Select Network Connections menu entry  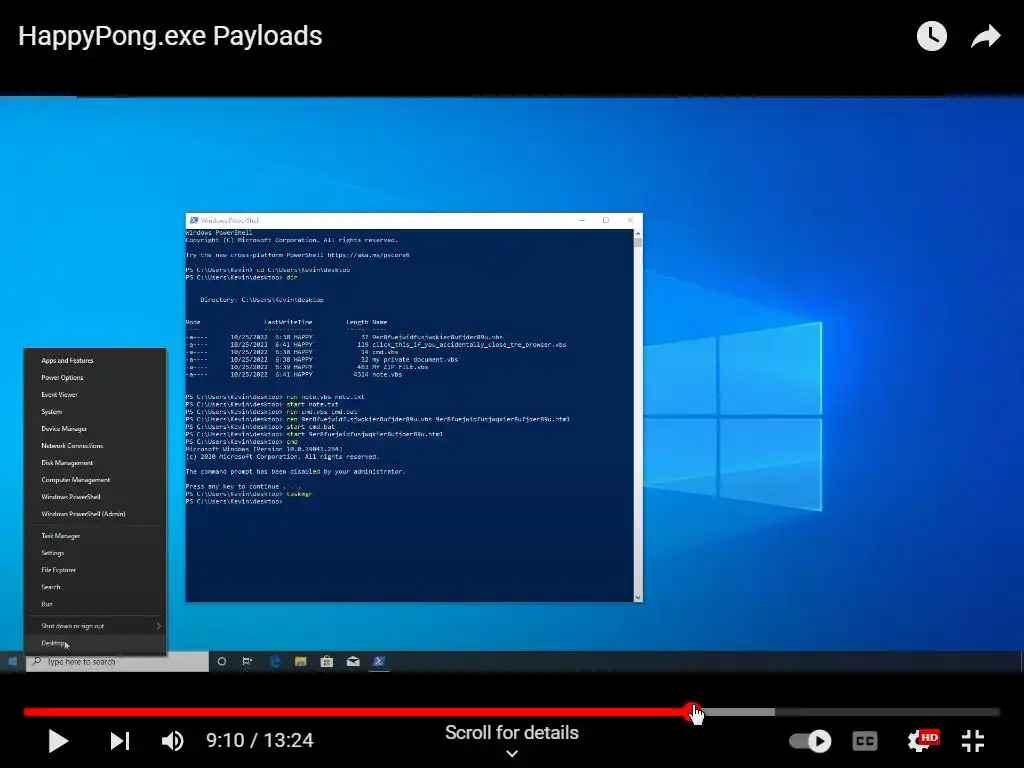pos(95,445)
